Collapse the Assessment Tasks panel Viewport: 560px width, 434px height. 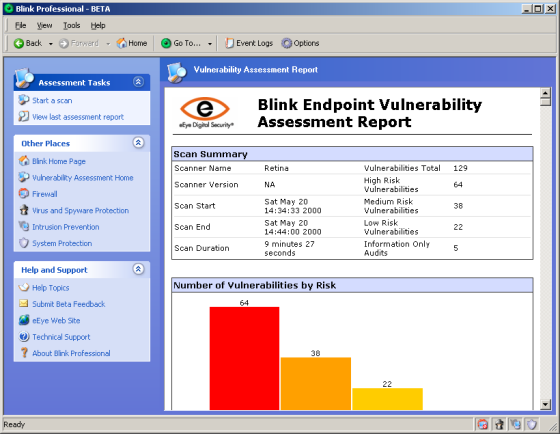coord(138,82)
